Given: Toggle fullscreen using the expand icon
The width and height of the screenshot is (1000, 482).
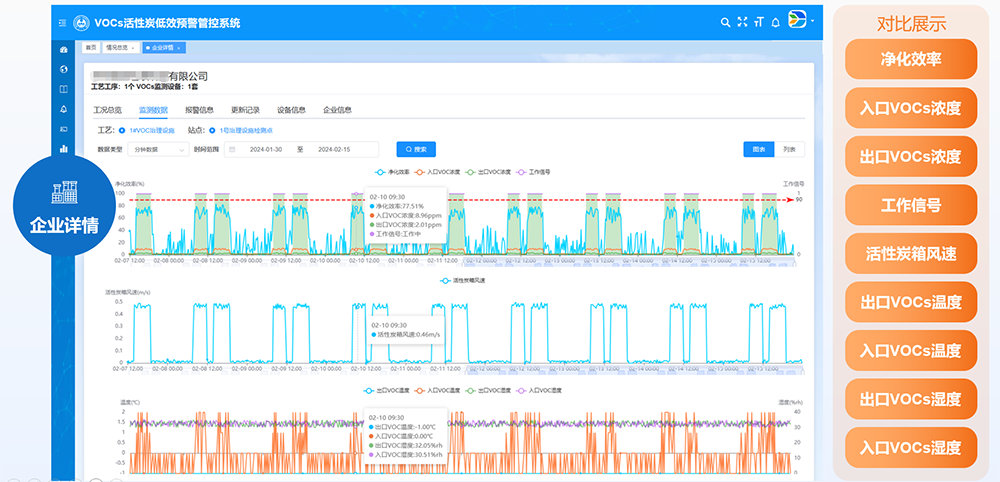Looking at the screenshot, I should 742,22.
